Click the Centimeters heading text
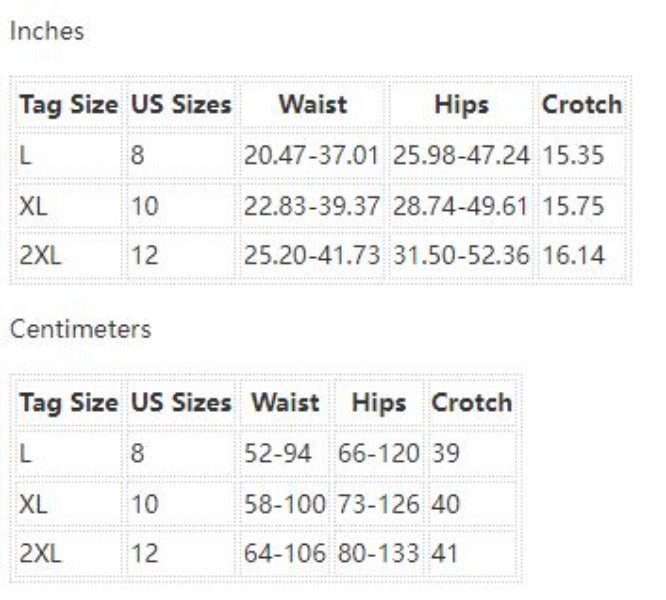Screen dimensions: 666x600 click(x=80, y=329)
